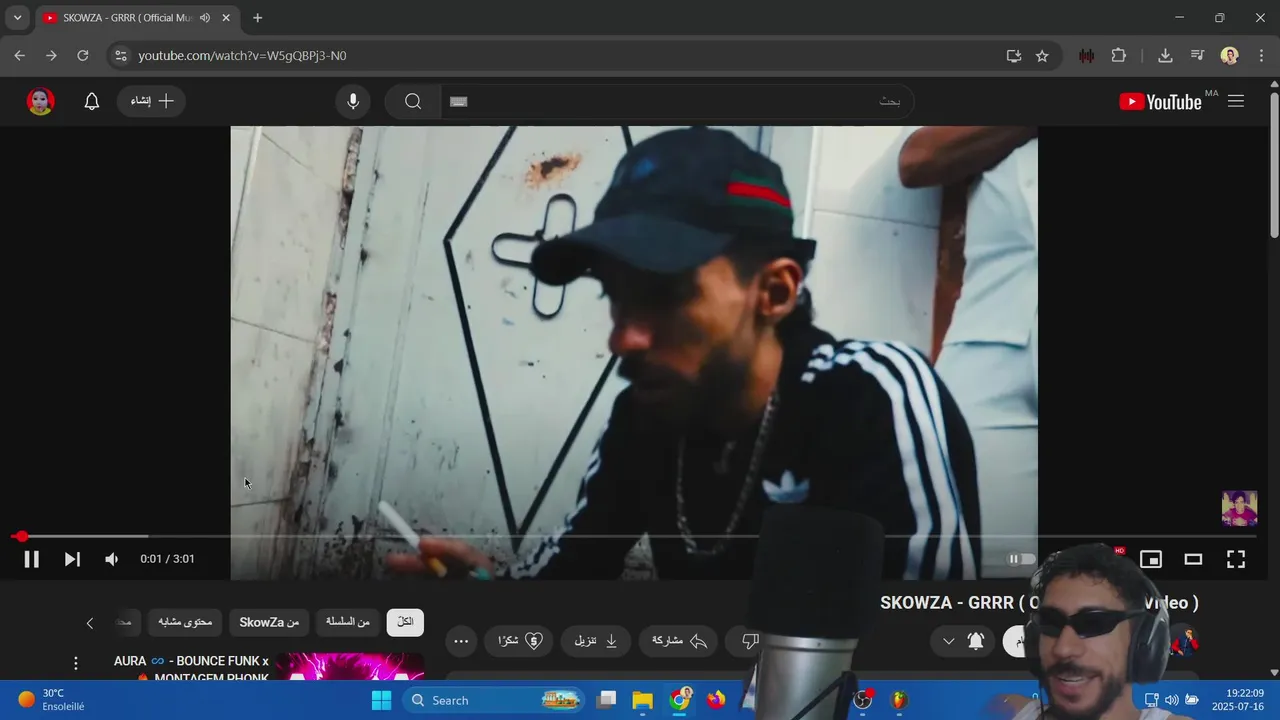
Task: Show Chrome downloads
Action: [1165, 56]
